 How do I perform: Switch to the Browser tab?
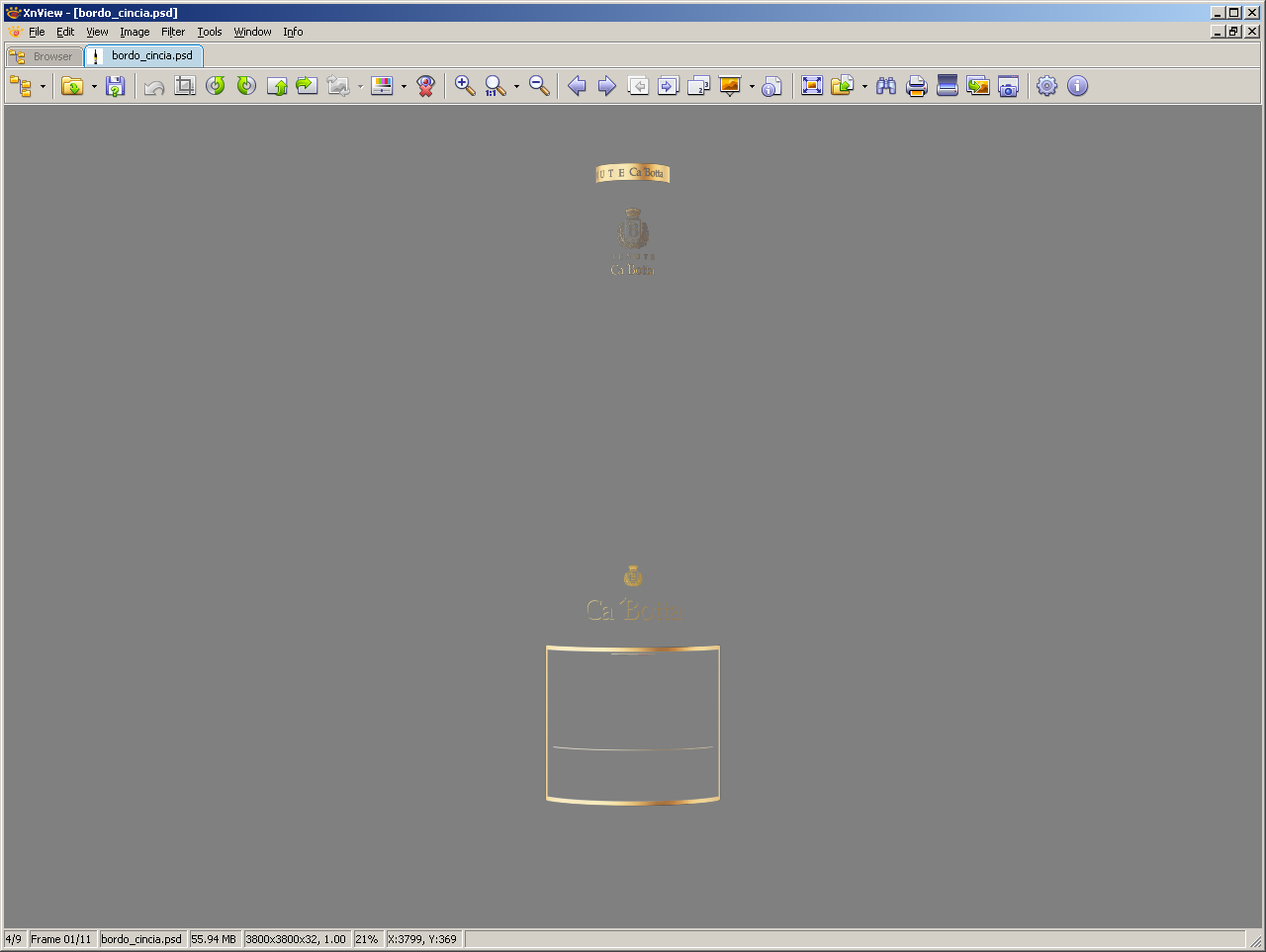point(45,56)
